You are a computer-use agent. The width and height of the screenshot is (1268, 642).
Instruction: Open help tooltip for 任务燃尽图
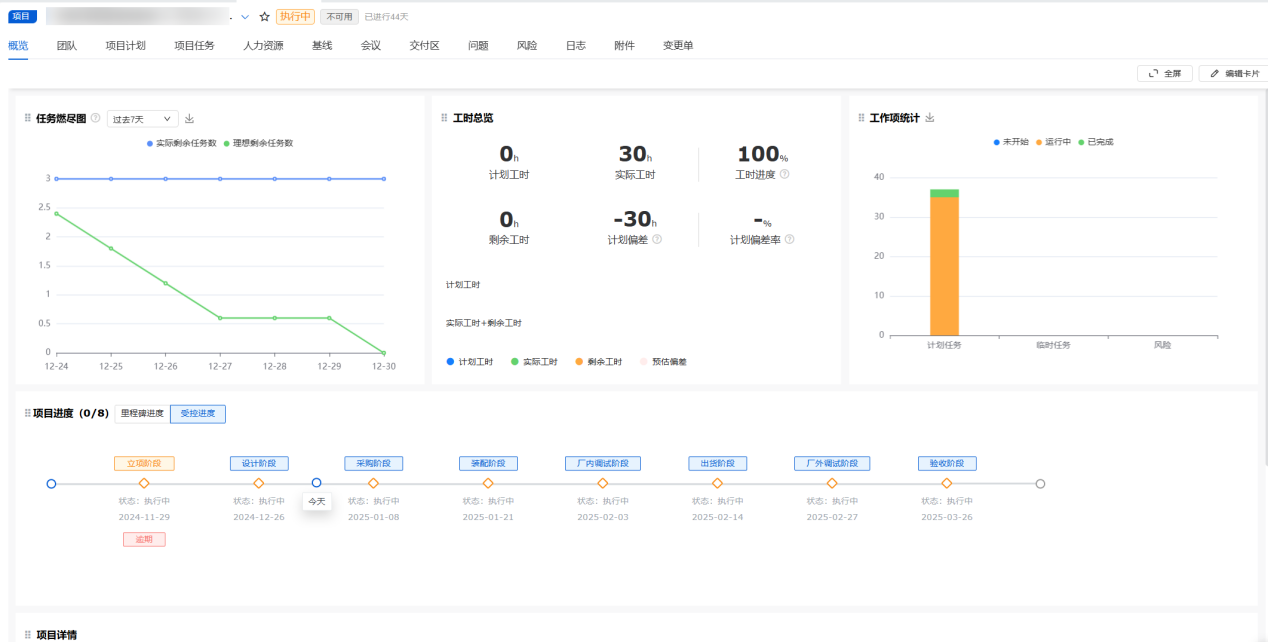tap(96, 118)
